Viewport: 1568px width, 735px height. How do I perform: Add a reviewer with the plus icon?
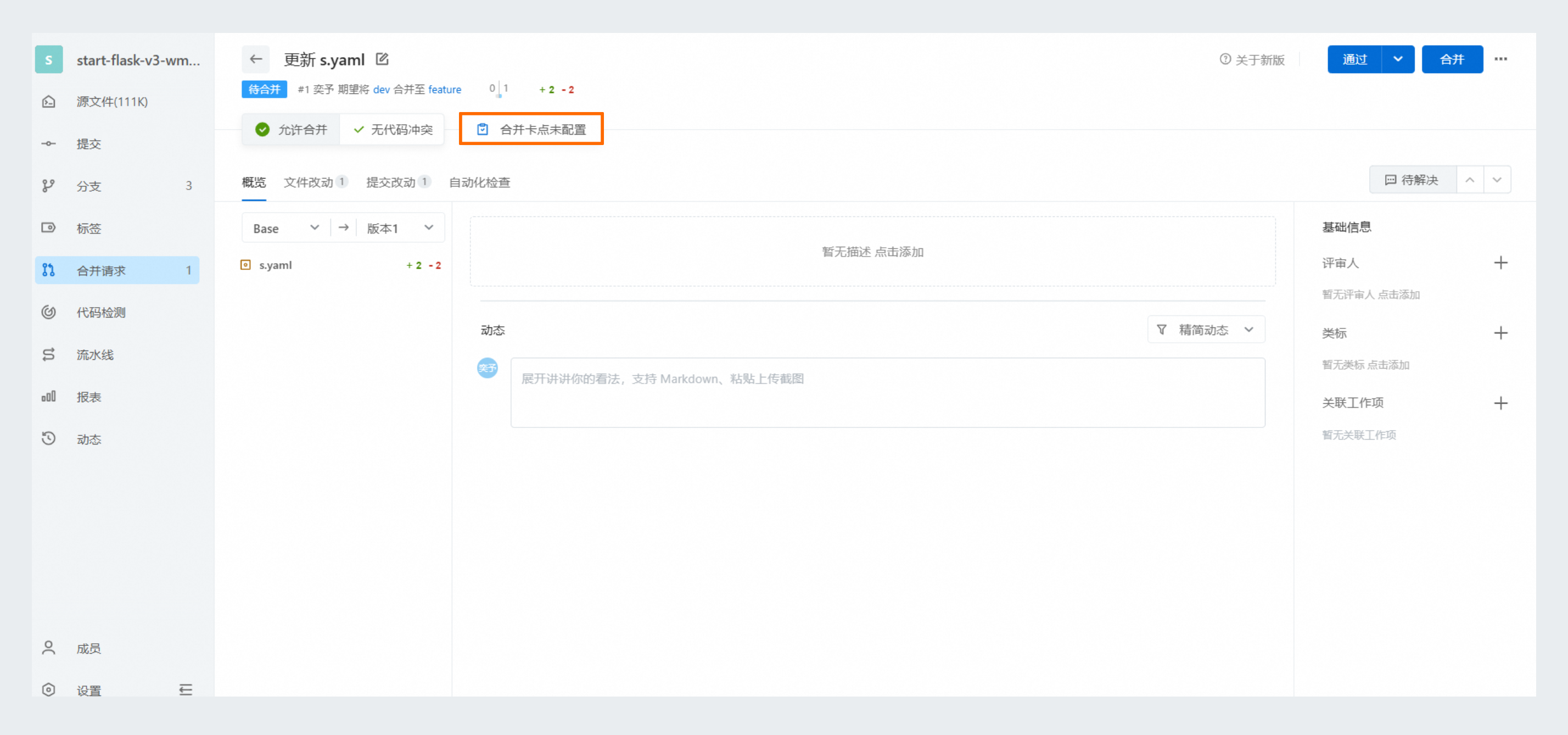(x=1500, y=263)
